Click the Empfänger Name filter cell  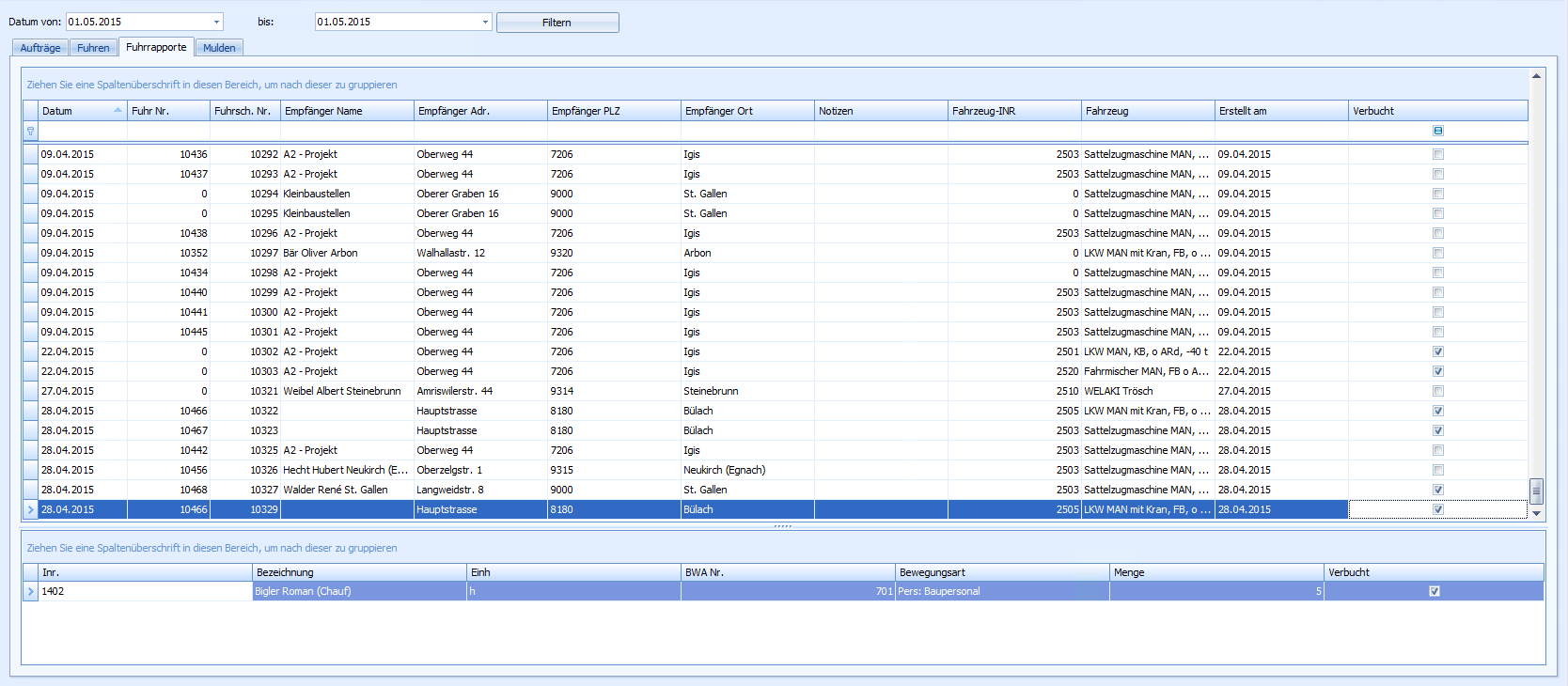pos(347,132)
